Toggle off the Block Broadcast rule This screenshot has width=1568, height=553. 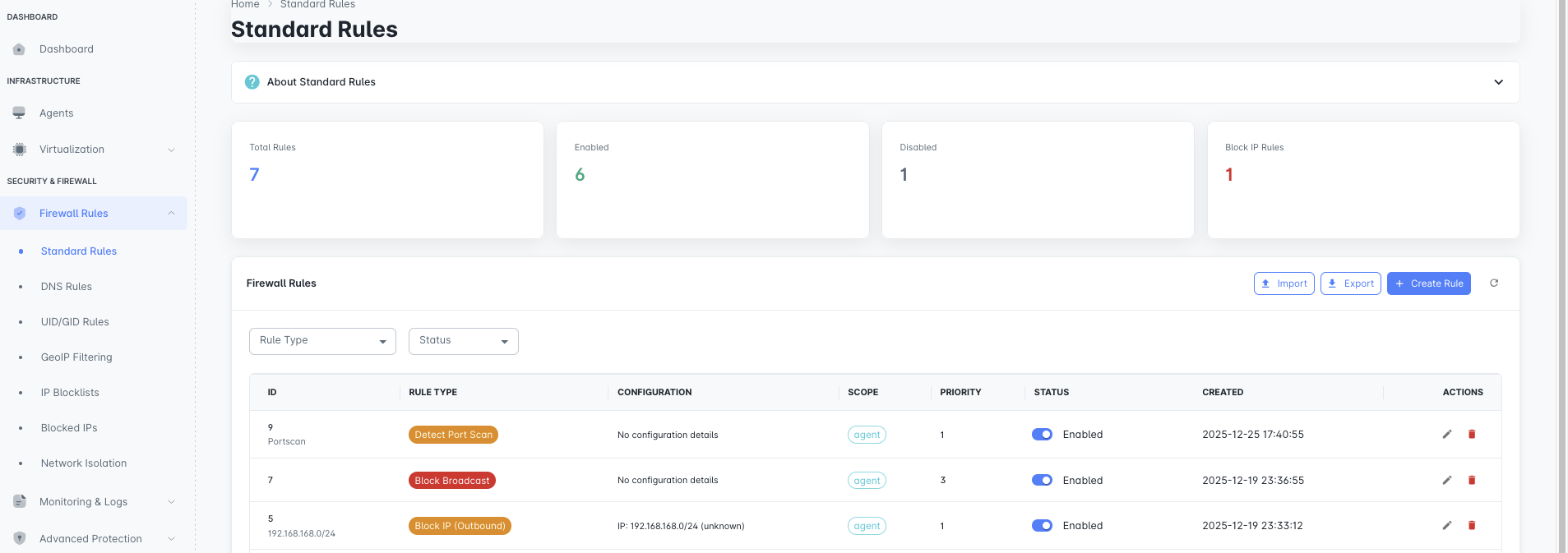point(1042,481)
